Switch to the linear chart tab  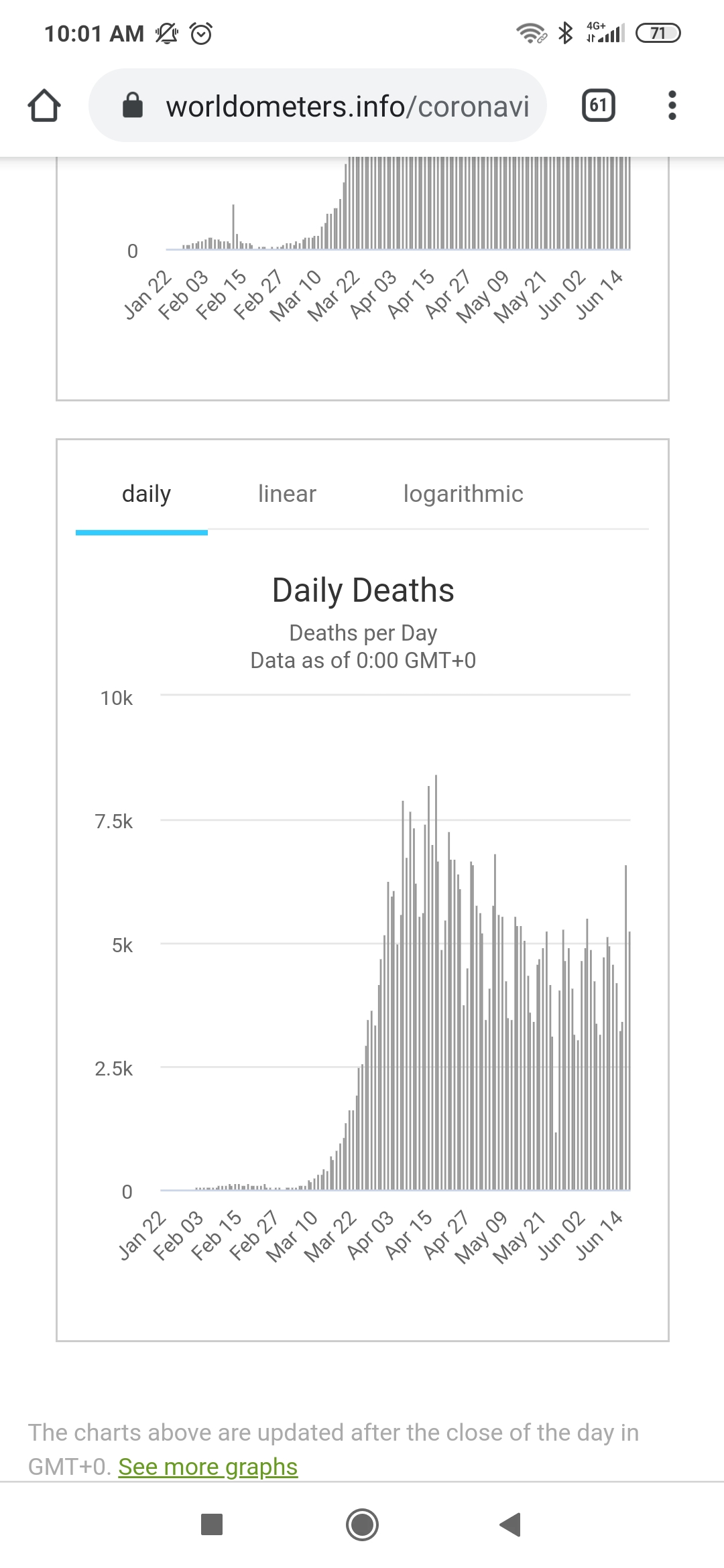pyautogui.click(x=287, y=494)
